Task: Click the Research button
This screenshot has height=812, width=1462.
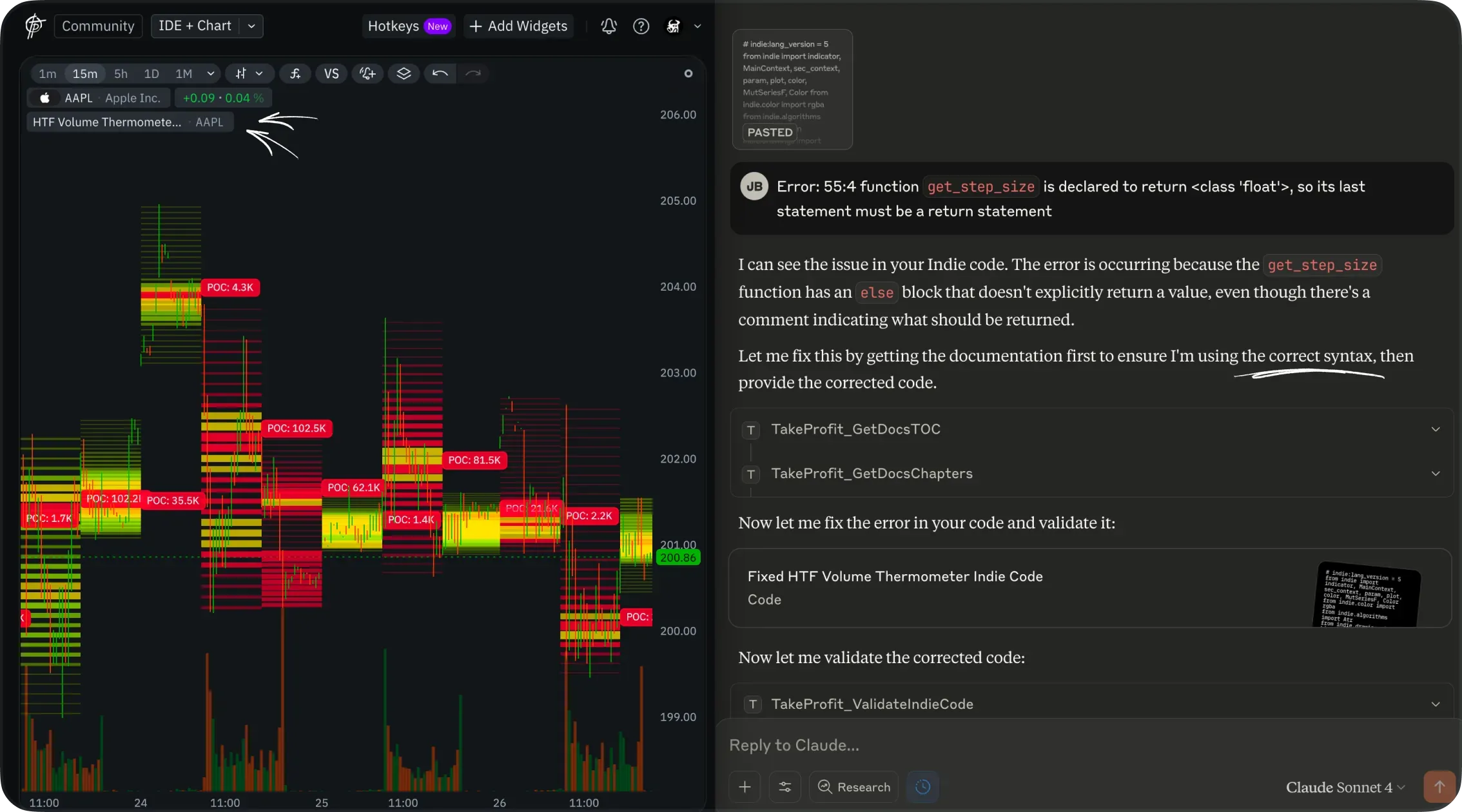Action: click(853, 787)
